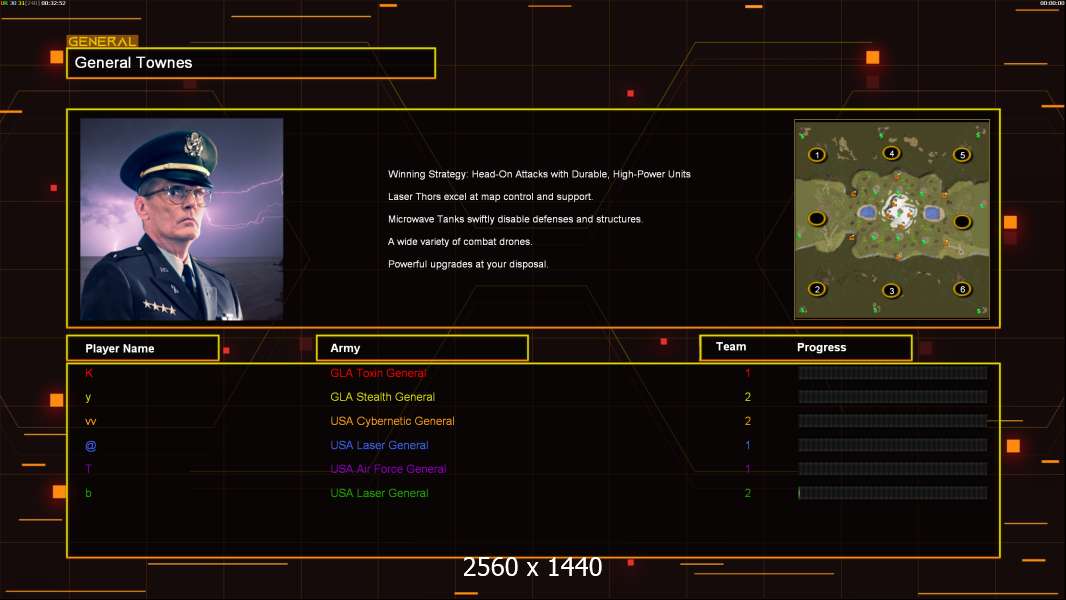Click the Team column header

[731, 347]
